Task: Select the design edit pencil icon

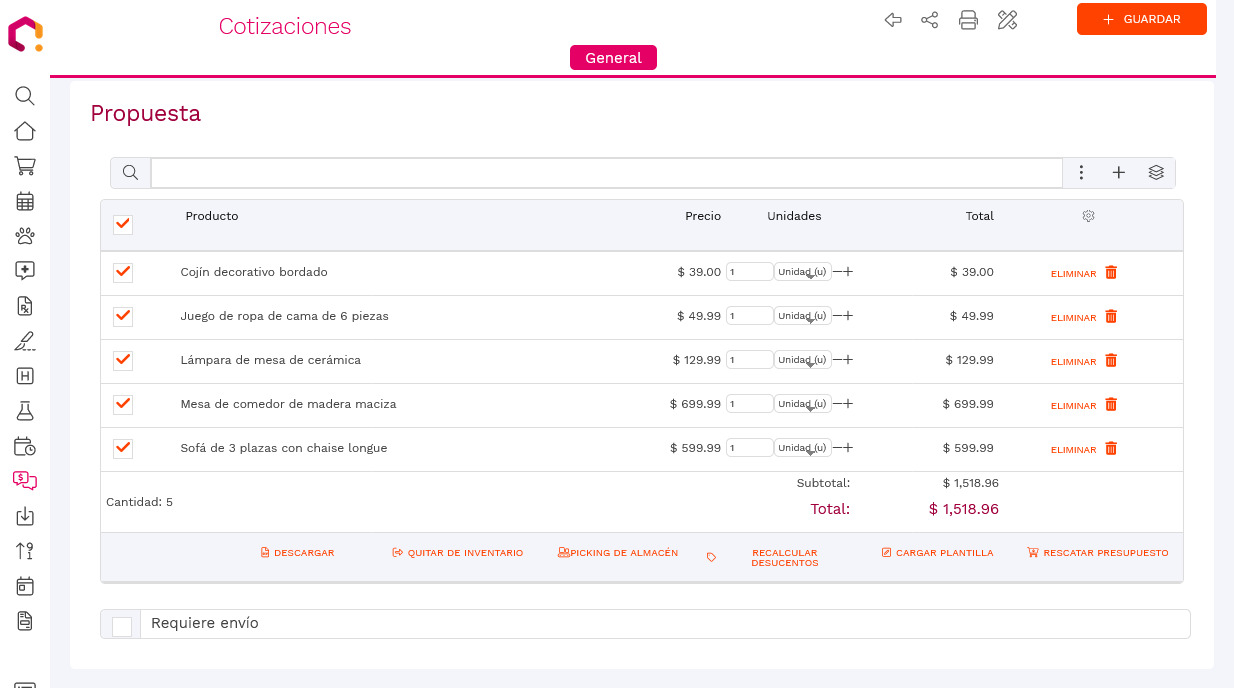Action: coord(1007,19)
